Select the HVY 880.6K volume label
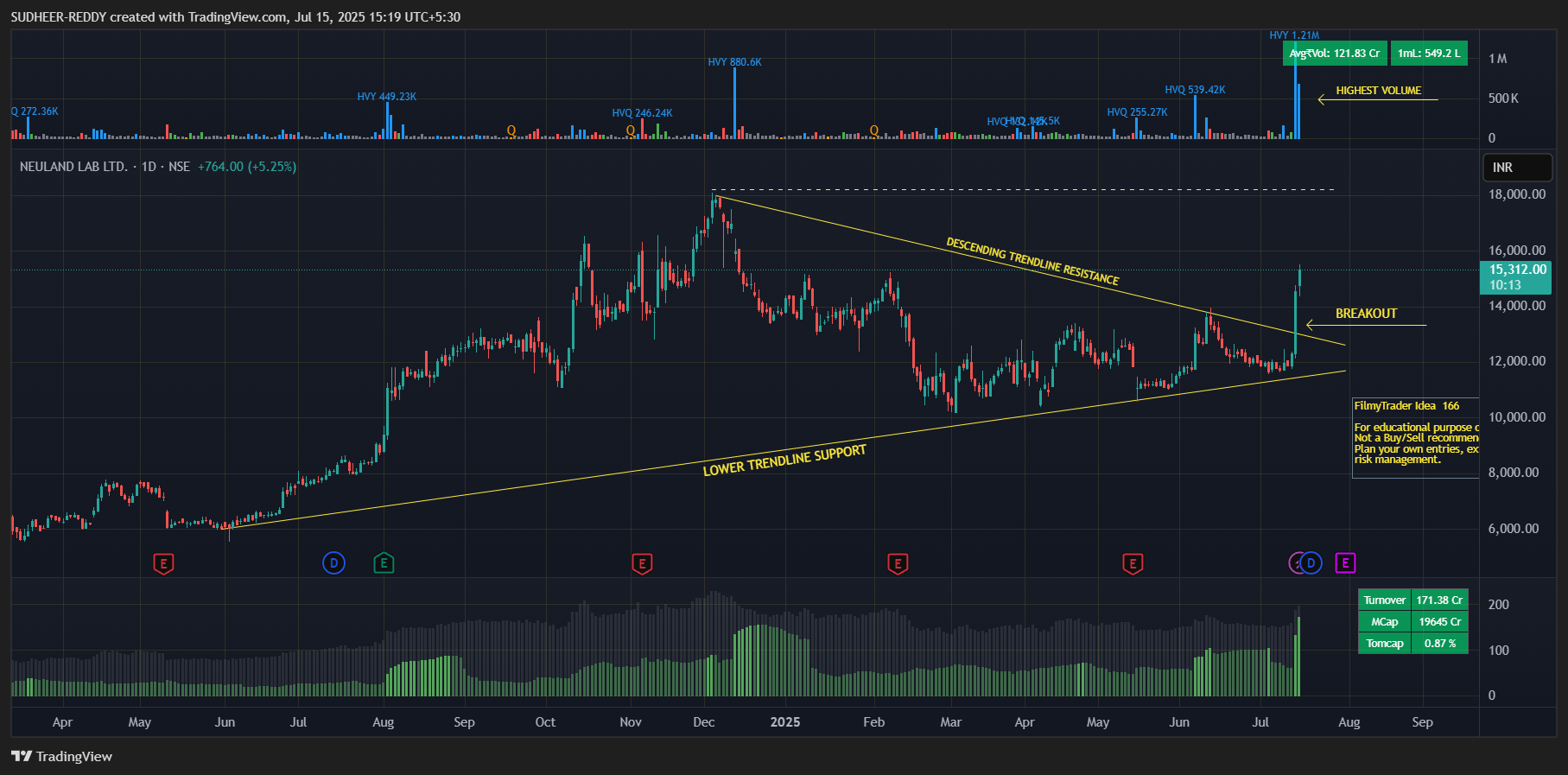Image resolution: width=1568 pixels, height=775 pixels. pyautogui.click(x=734, y=62)
